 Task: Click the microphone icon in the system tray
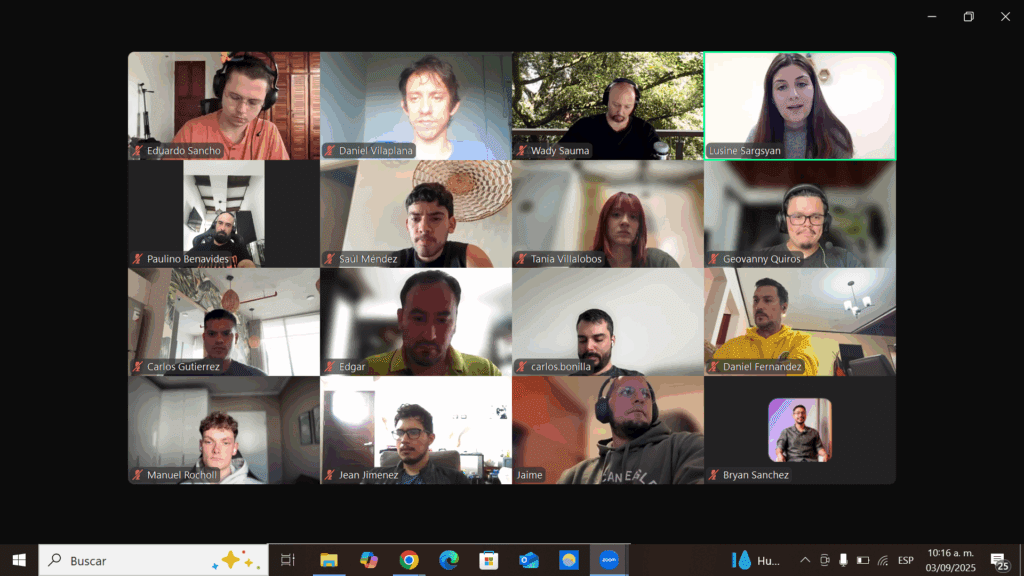(843, 560)
